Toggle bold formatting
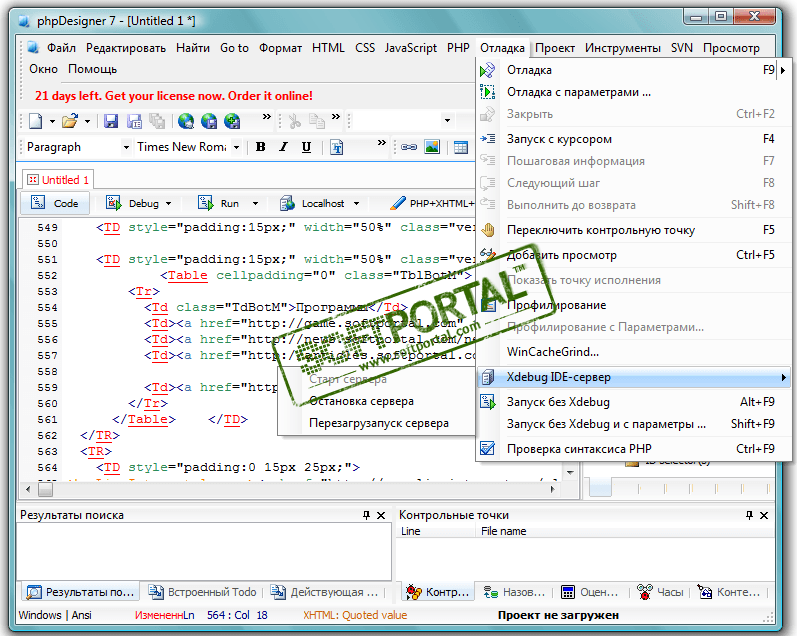 [x=261, y=147]
